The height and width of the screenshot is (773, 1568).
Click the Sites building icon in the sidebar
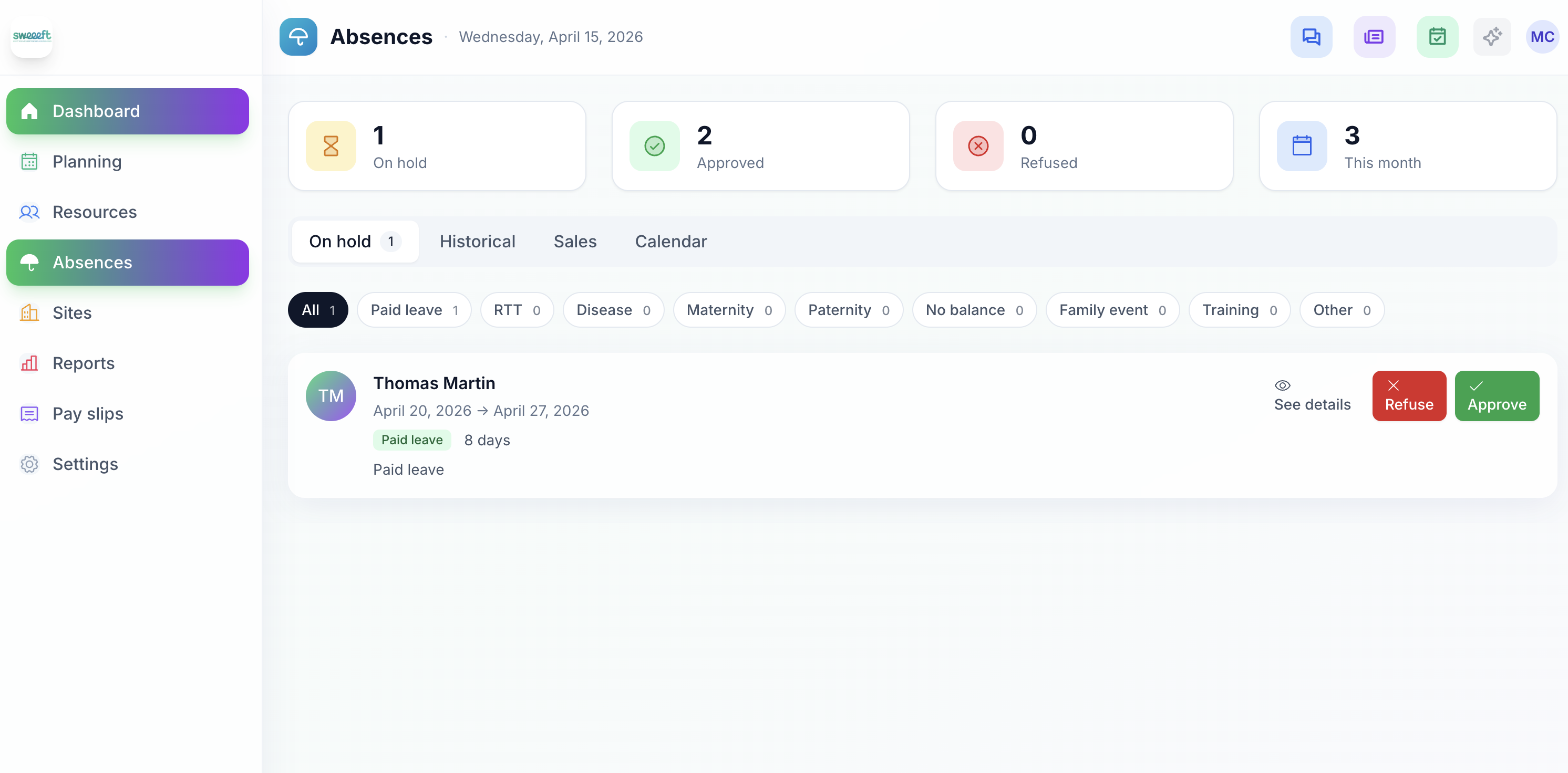[x=29, y=312]
